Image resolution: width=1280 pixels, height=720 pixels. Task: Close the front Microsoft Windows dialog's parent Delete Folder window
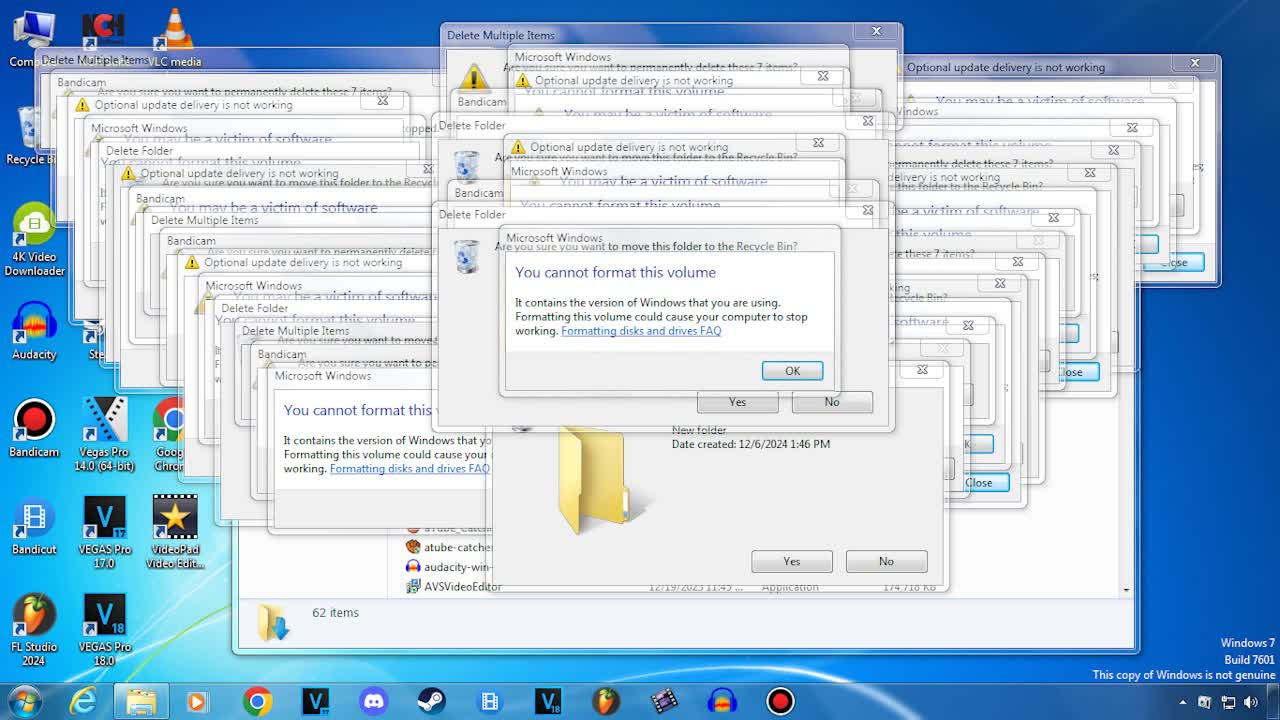(x=867, y=210)
